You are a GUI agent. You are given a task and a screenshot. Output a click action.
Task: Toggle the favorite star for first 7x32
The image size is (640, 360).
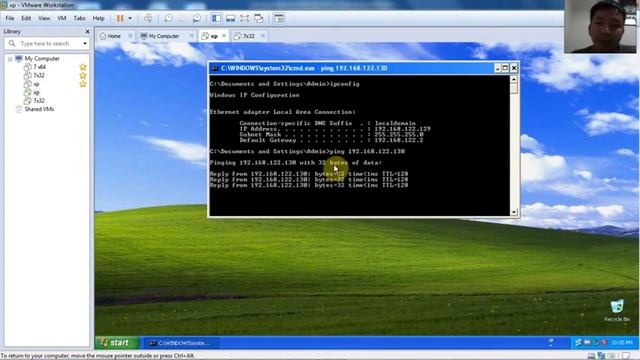pyautogui.click(x=83, y=76)
